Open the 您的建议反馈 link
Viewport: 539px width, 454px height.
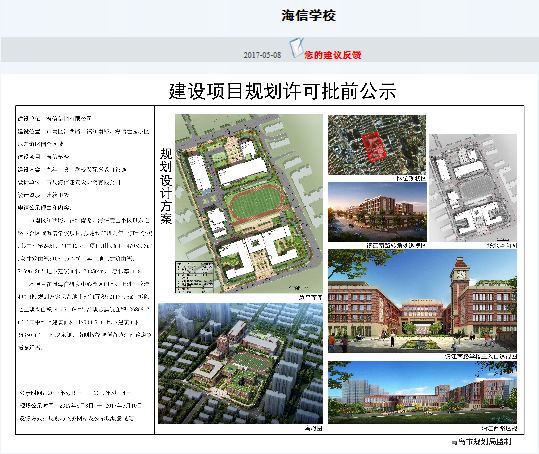coord(332,55)
